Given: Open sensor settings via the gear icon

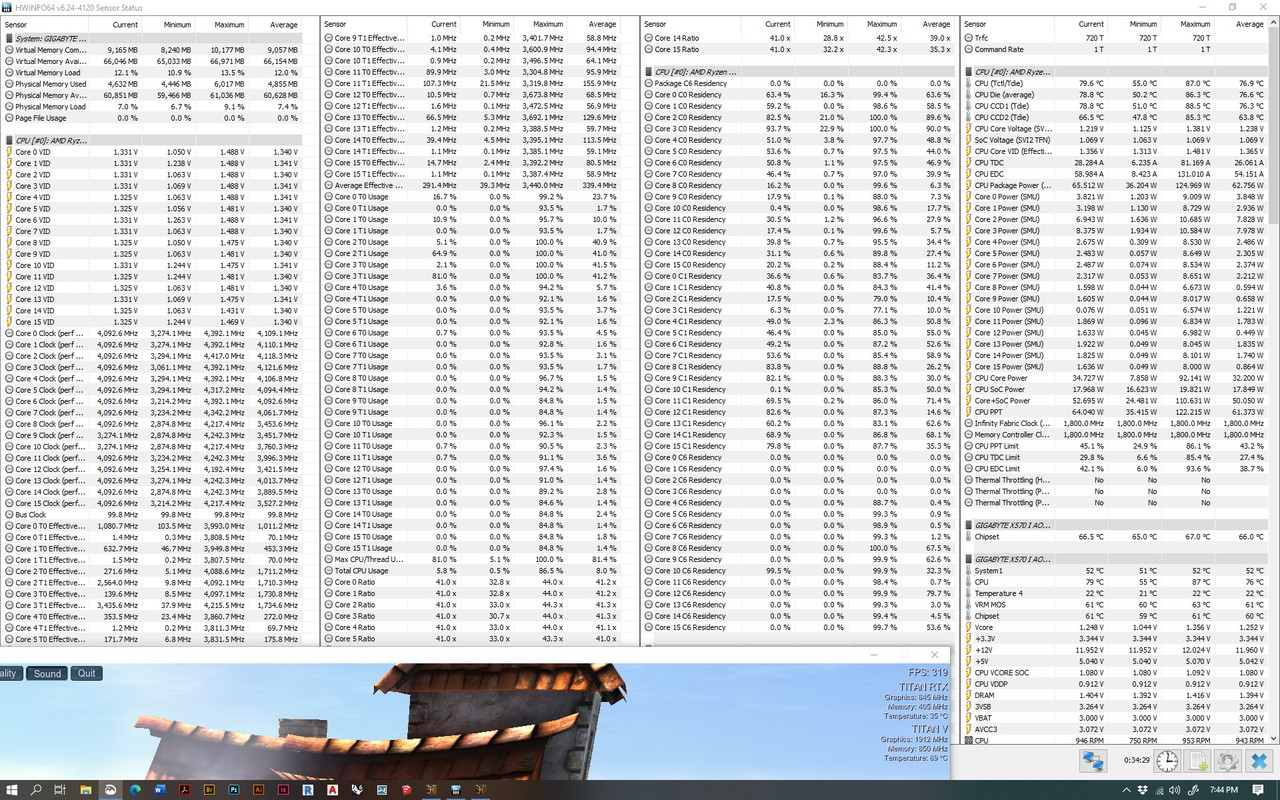Looking at the screenshot, I should [x=1228, y=761].
